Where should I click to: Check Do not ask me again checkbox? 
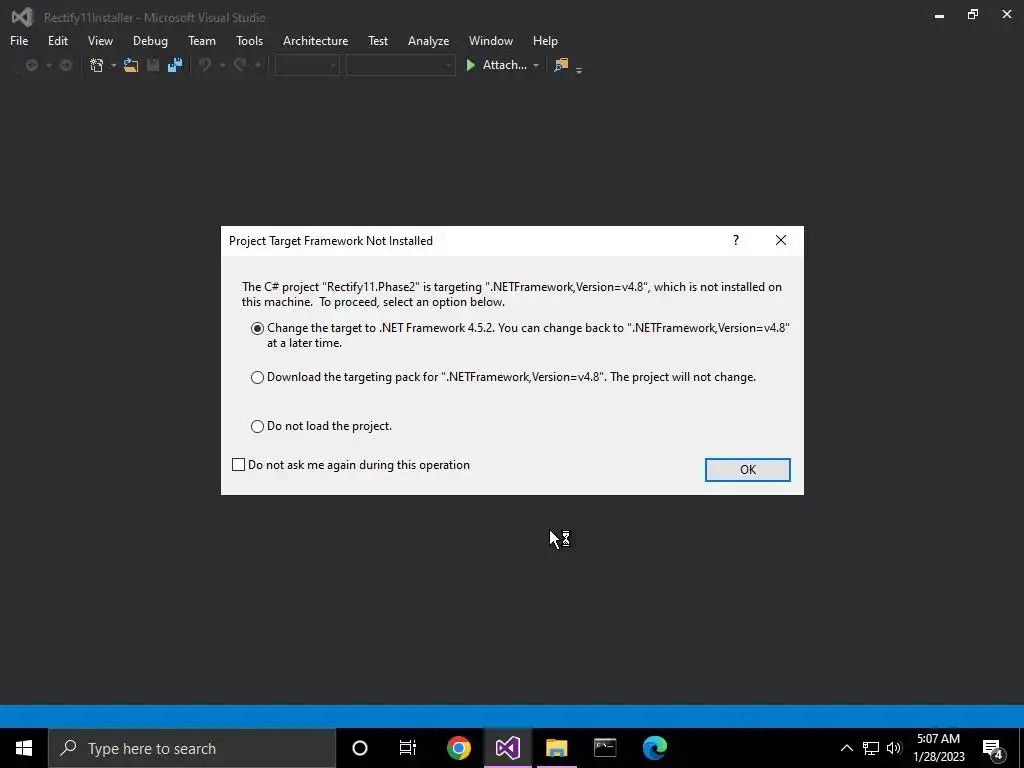238,464
